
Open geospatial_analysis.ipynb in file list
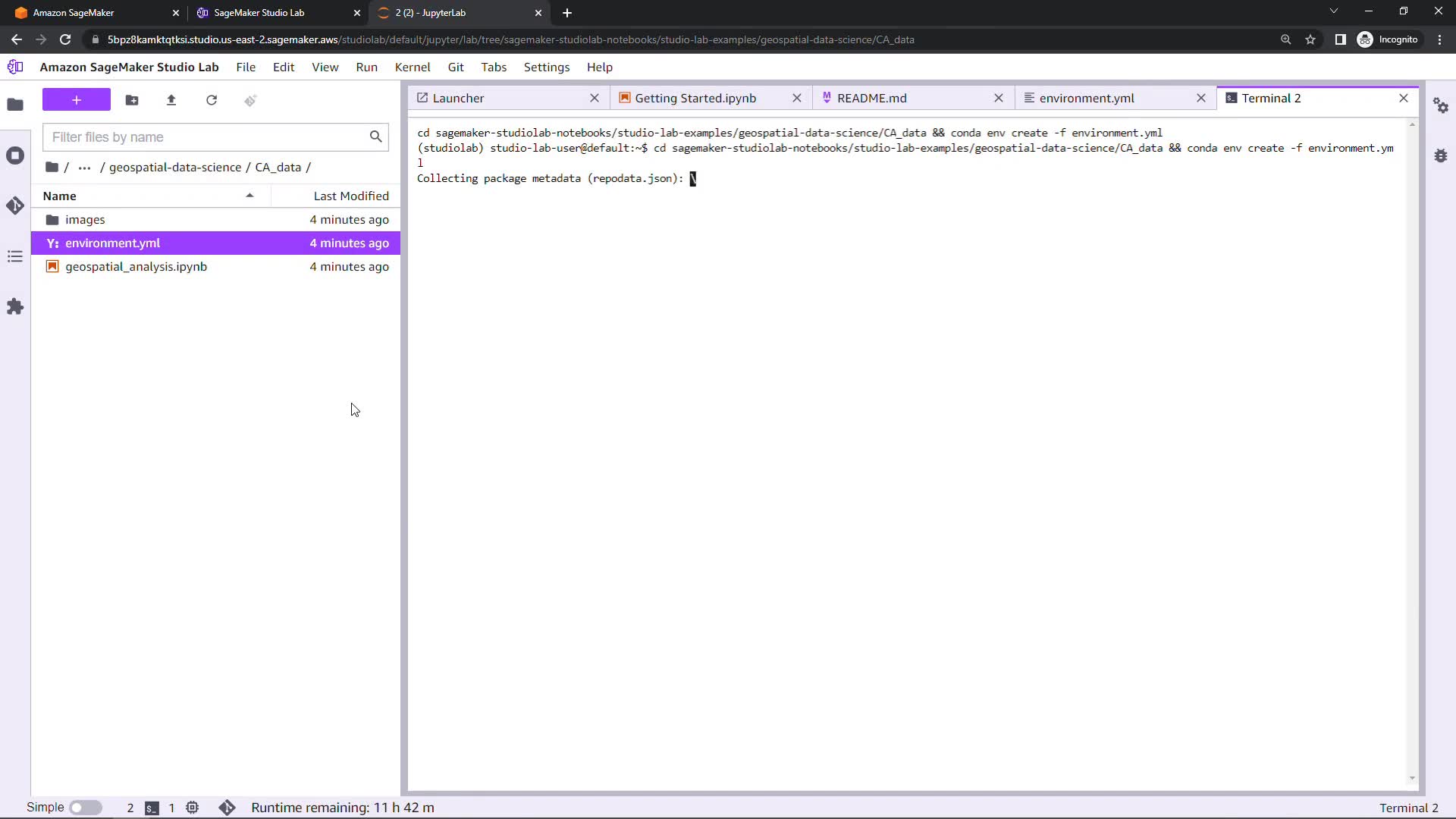click(x=136, y=267)
